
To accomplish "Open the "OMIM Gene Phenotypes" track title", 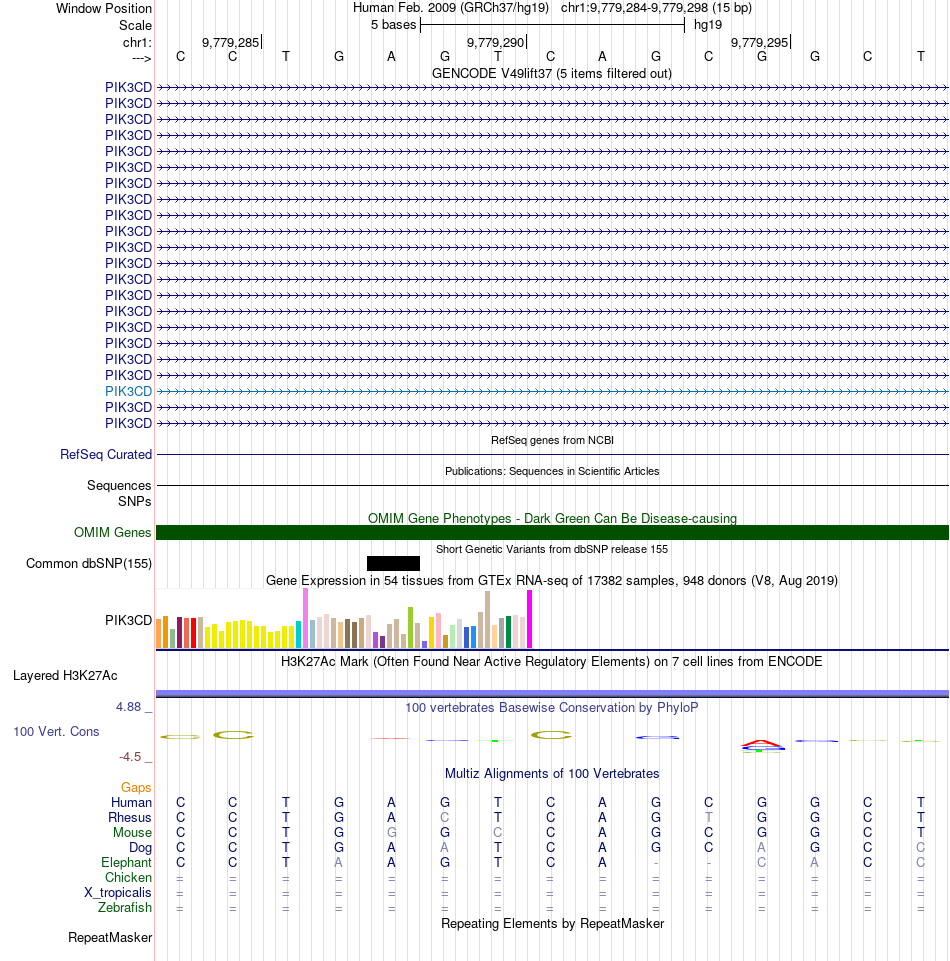I will [x=552, y=518].
